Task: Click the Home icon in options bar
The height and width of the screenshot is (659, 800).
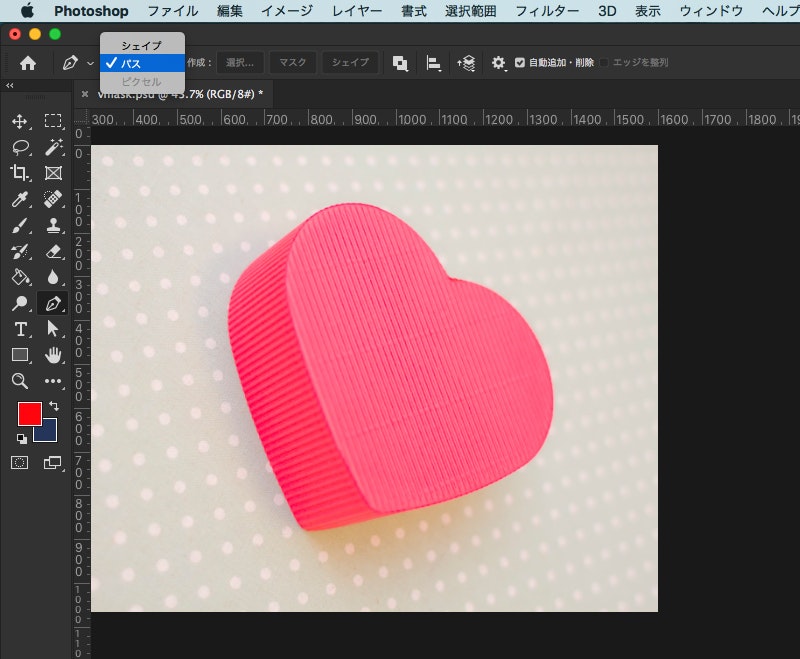Action: 28,63
